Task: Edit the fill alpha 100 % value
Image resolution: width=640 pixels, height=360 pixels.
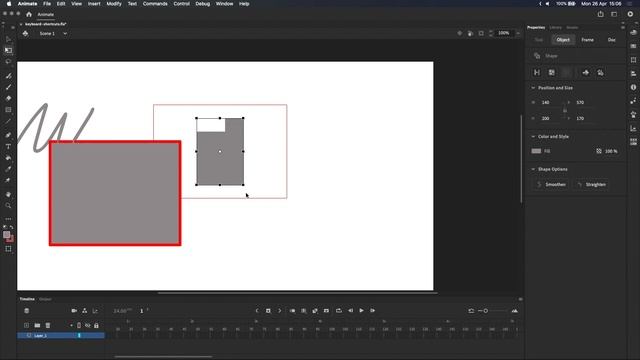Action: pos(611,151)
